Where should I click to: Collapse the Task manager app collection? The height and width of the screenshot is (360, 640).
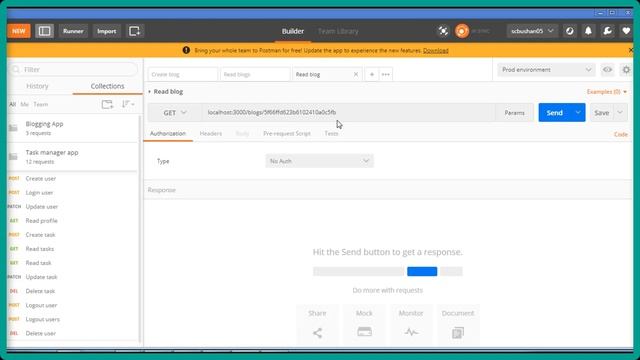(73, 156)
